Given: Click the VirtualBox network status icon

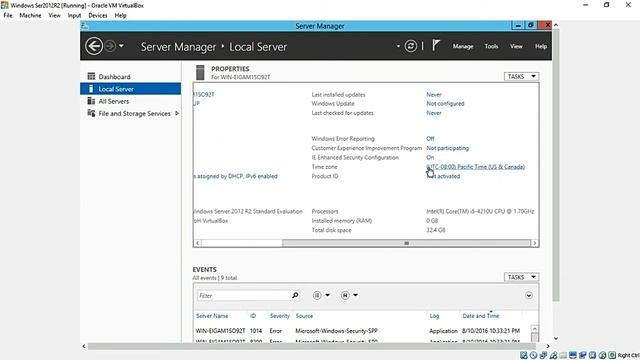Looking at the screenshot, I should (x=543, y=355).
